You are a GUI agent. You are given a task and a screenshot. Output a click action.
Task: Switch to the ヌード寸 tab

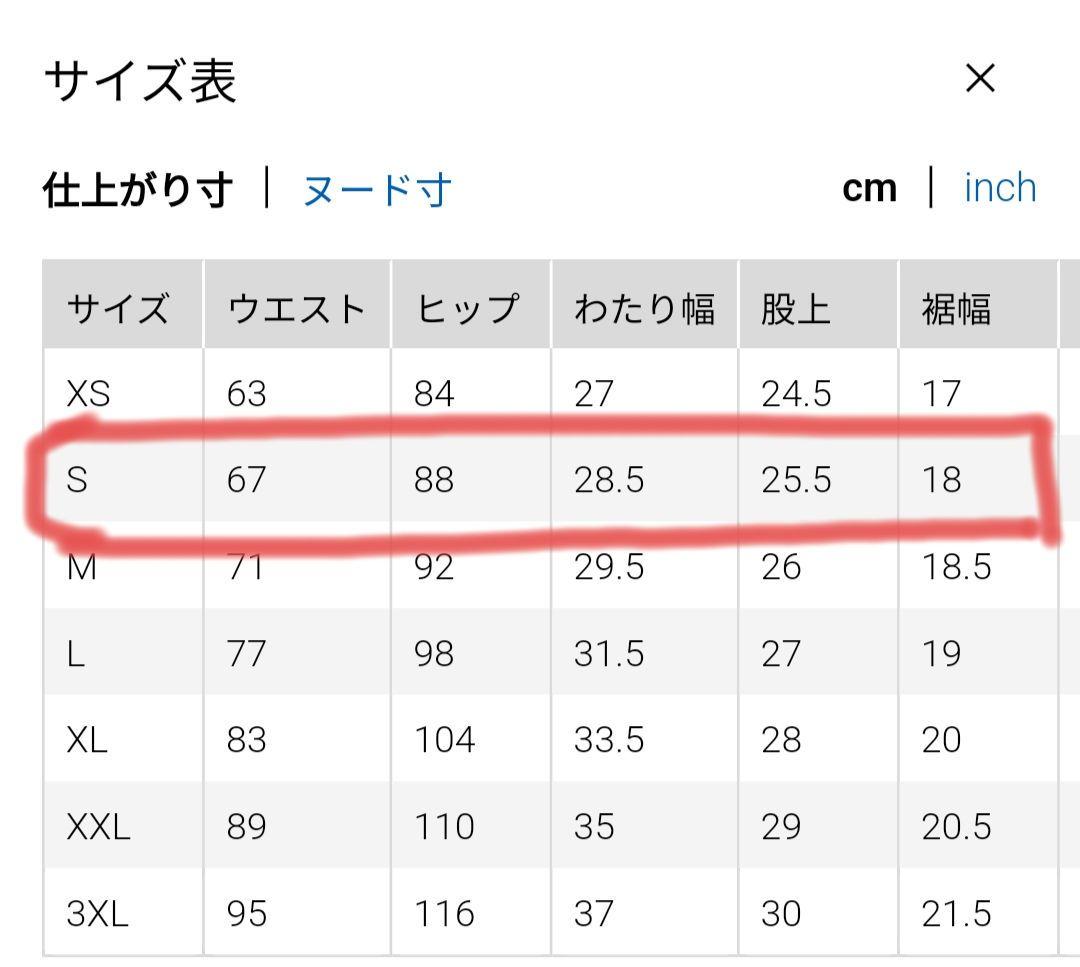tap(377, 189)
